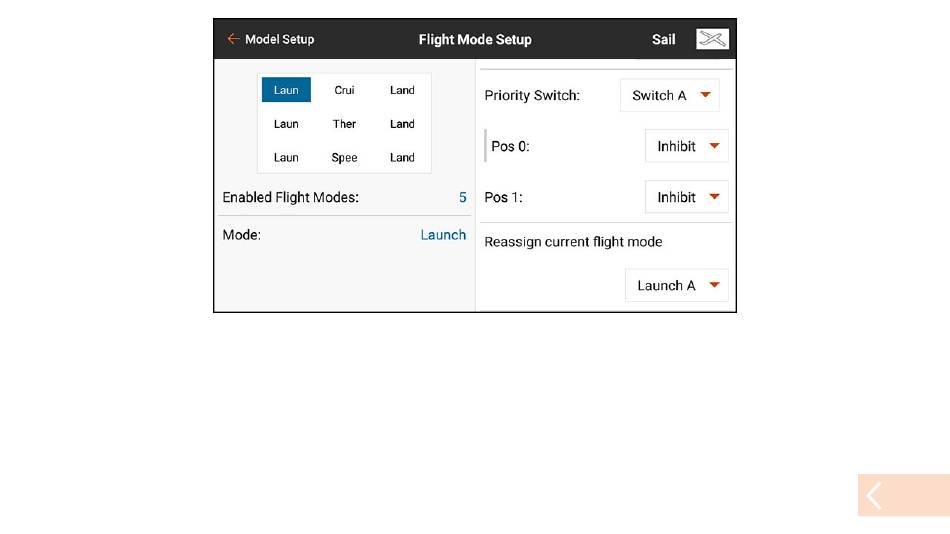Select the top-row Land mode cell
Viewport: 950px width, 534px height.
[402, 90]
